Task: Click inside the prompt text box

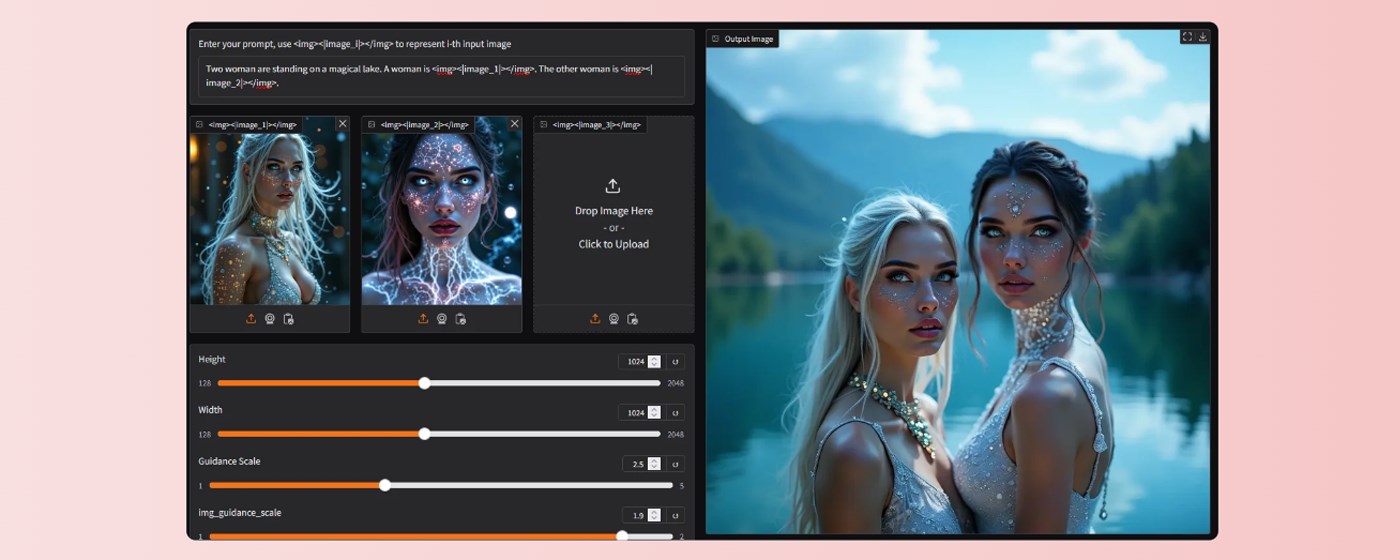Action: (x=441, y=76)
